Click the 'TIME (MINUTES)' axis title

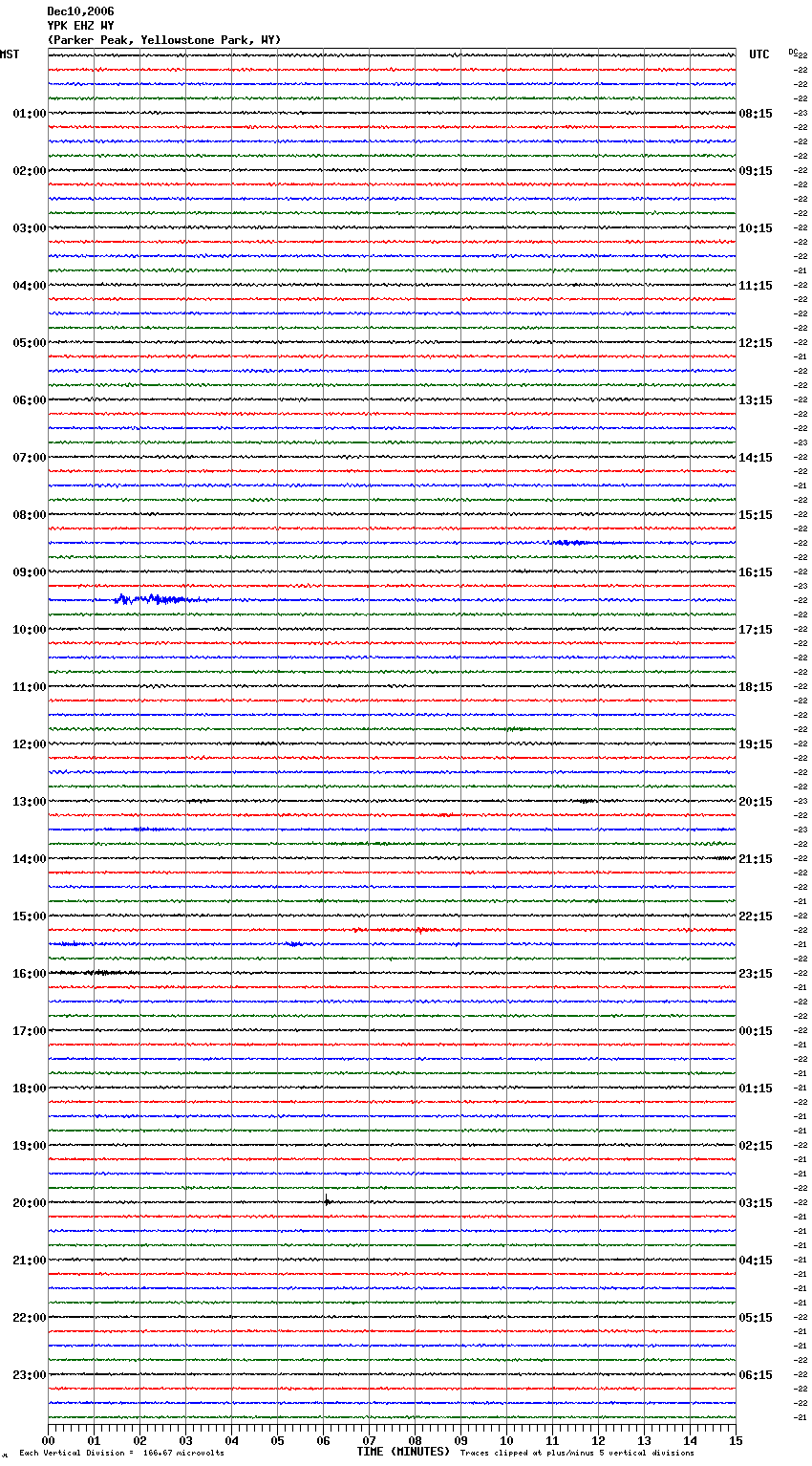tap(403, 1452)
